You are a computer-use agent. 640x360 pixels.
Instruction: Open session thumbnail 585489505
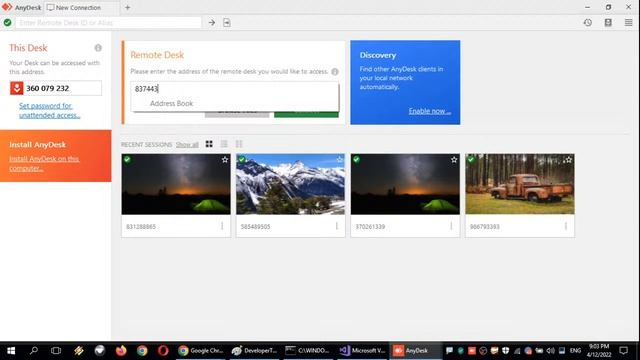pyautogui.click(x=291, y=184)
